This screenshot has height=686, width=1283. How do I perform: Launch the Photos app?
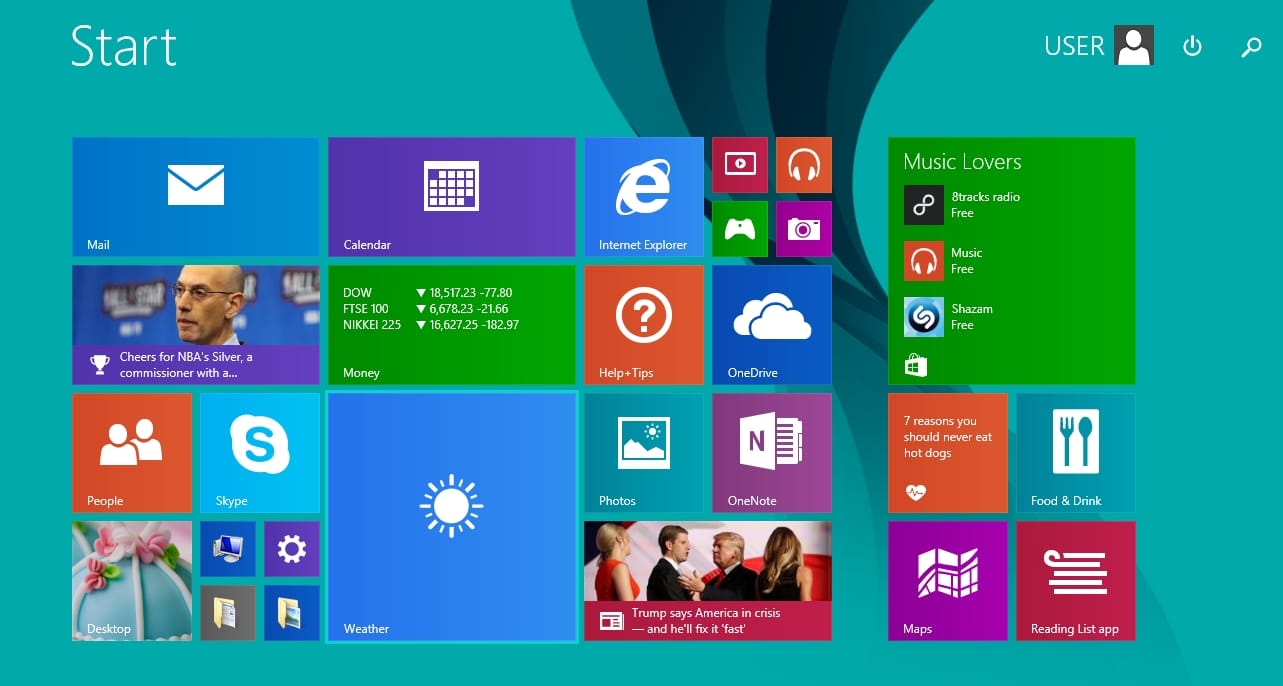coord(643,452)
